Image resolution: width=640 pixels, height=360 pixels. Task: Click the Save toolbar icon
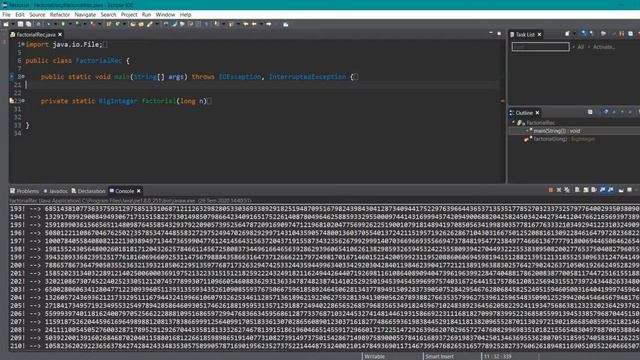point(20,24)
